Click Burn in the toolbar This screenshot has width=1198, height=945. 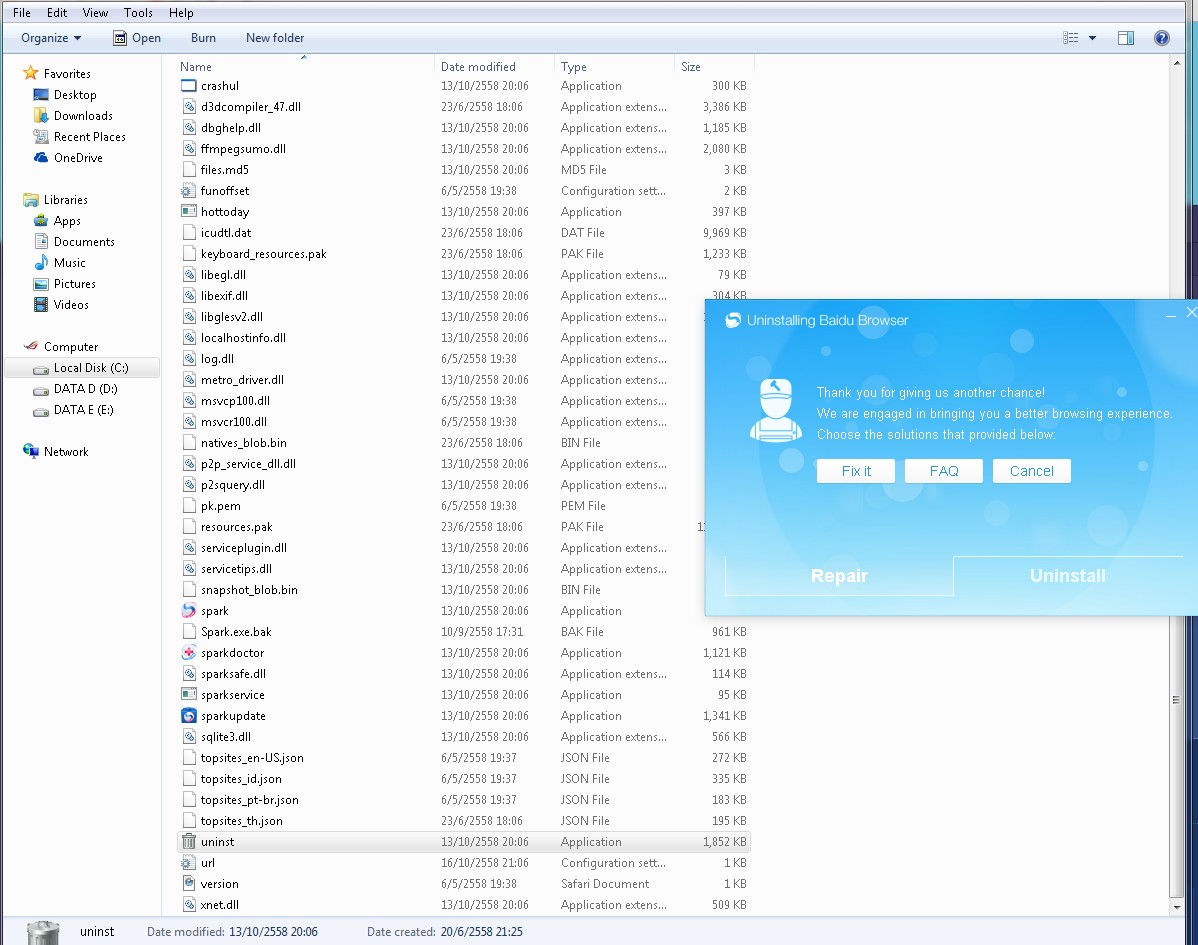pos(203,38)
